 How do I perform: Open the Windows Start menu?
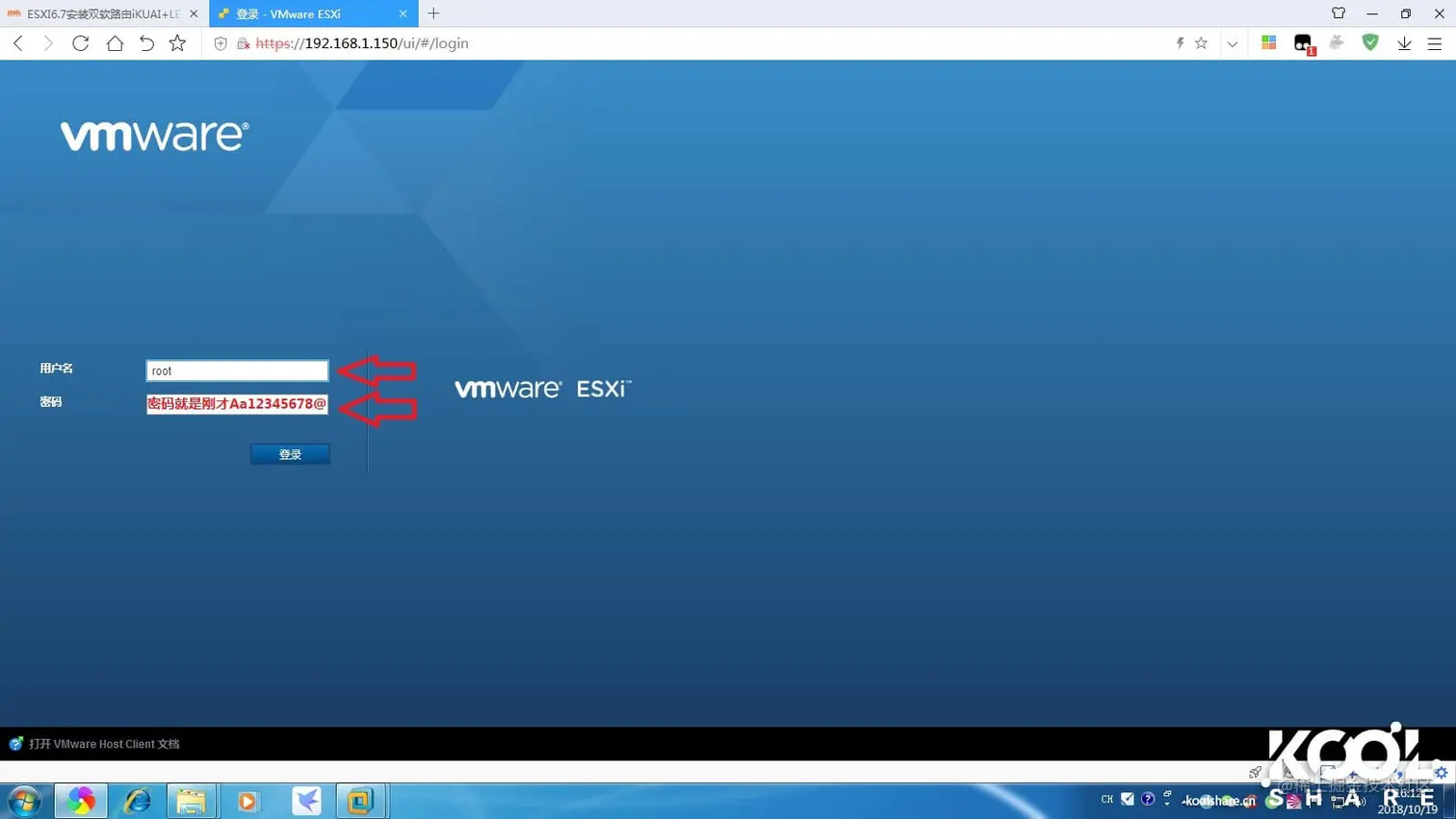[24, 801]
